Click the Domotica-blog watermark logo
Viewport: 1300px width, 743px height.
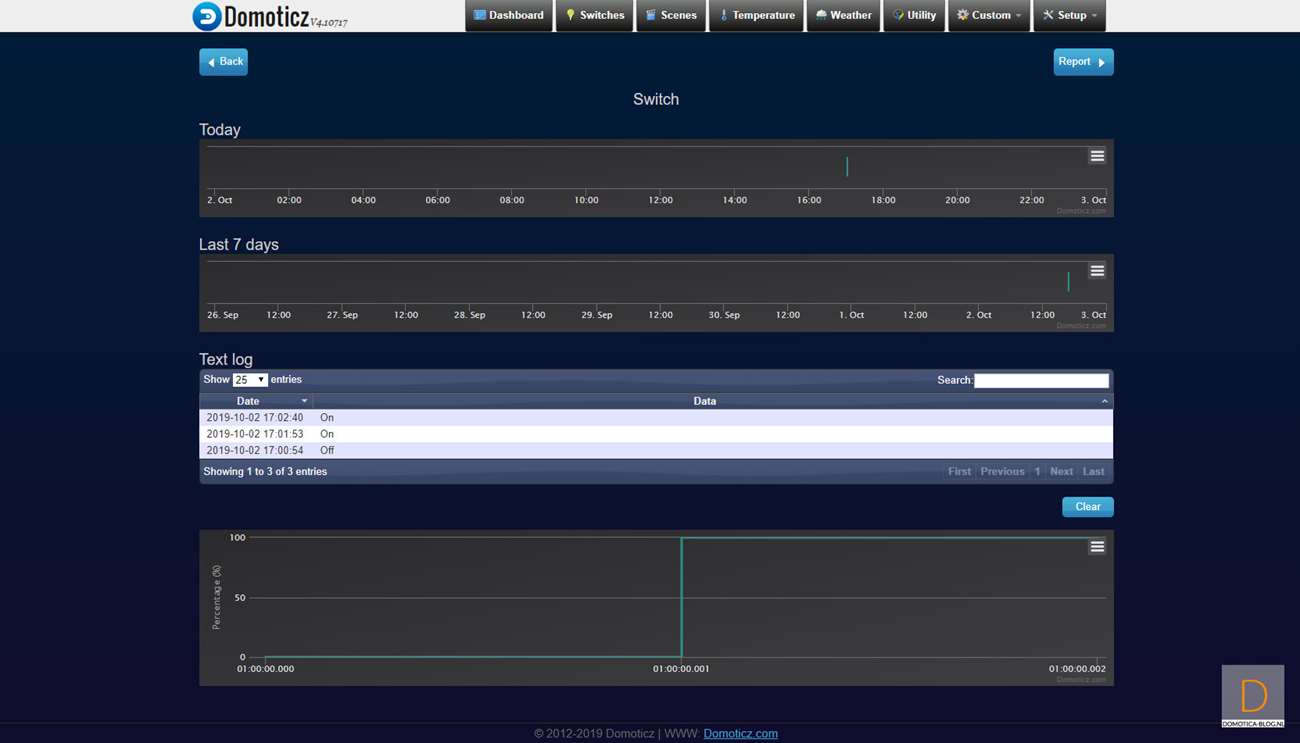coord(1252,696)
